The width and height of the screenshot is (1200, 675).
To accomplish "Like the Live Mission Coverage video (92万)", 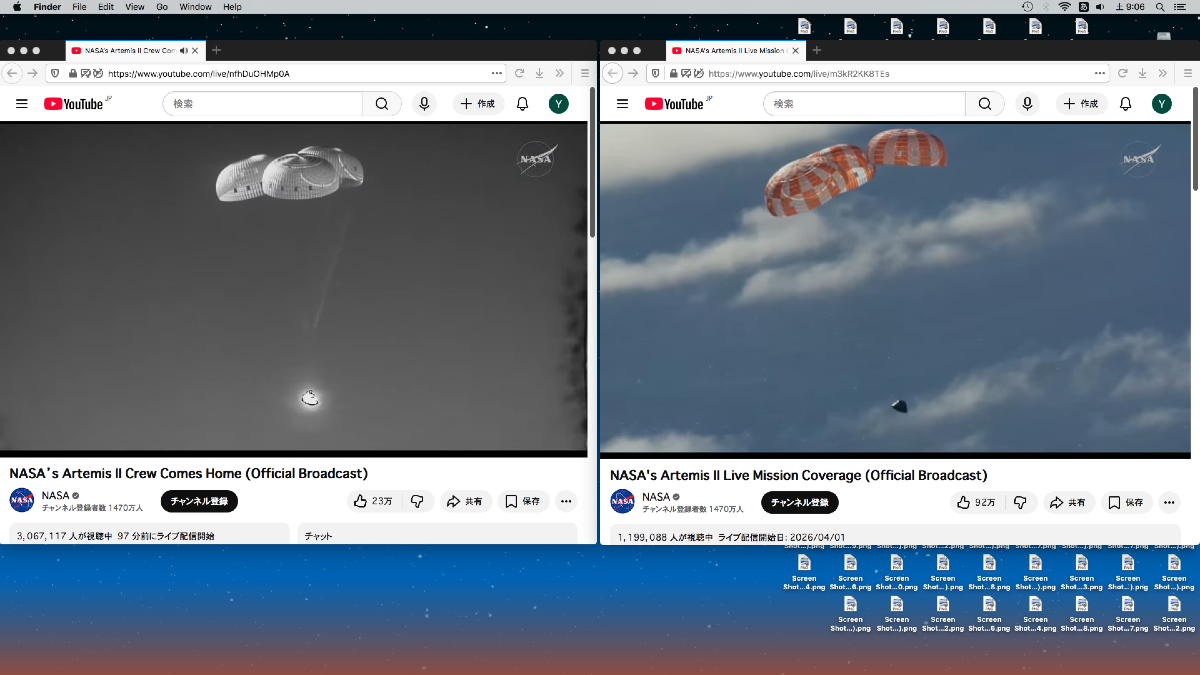I will (975, 502).
